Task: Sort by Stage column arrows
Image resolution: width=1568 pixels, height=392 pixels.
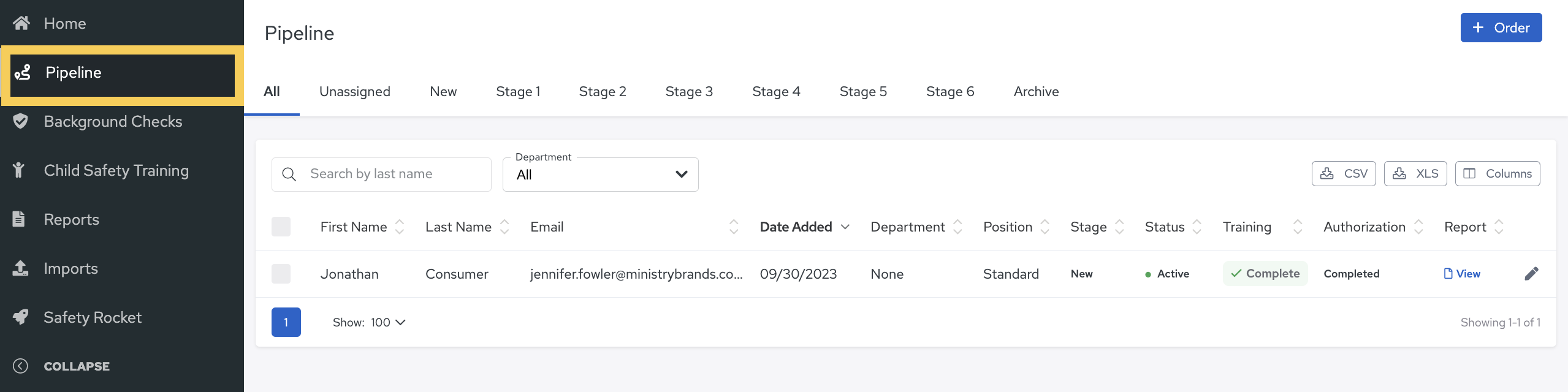Action: tap(1119, 227)
